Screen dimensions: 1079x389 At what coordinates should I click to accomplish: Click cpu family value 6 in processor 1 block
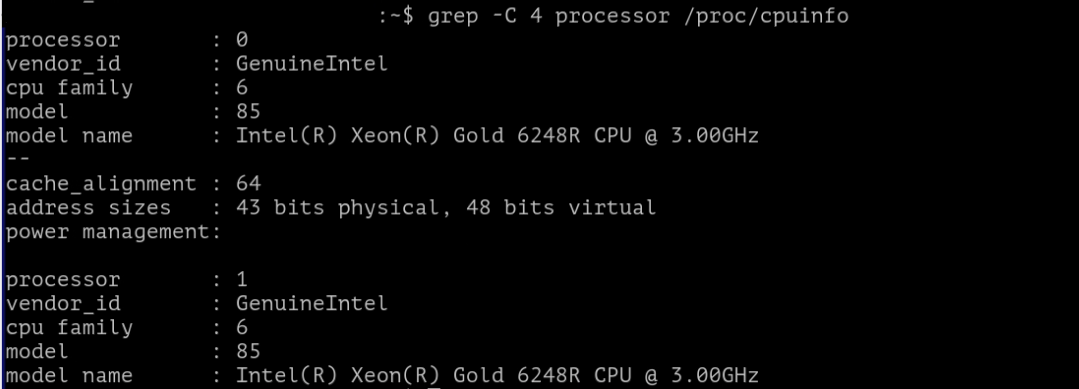click(x=242, y=327)
